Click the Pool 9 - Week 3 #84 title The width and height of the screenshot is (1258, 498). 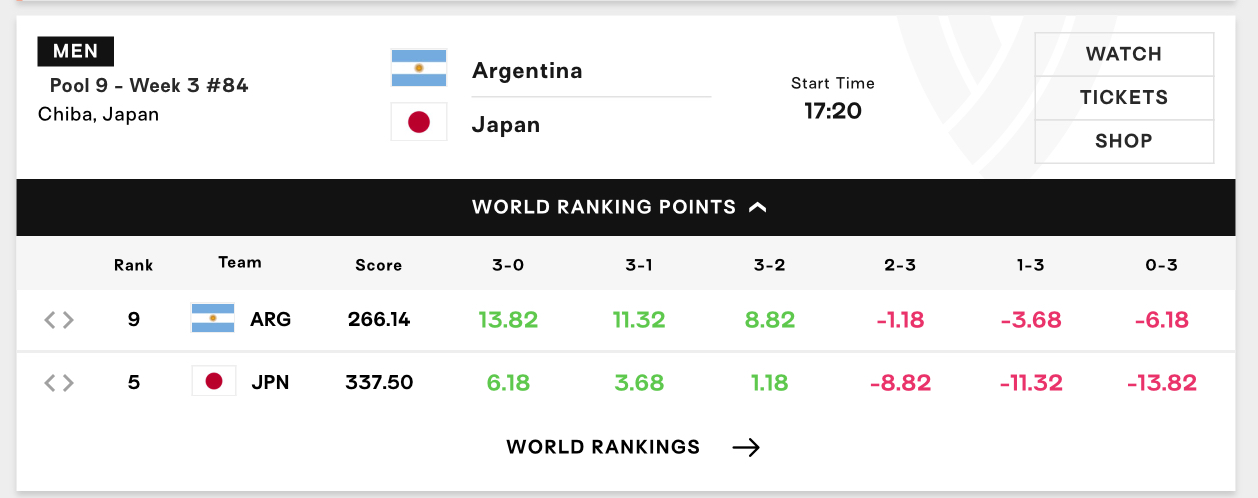pos(149,86)
